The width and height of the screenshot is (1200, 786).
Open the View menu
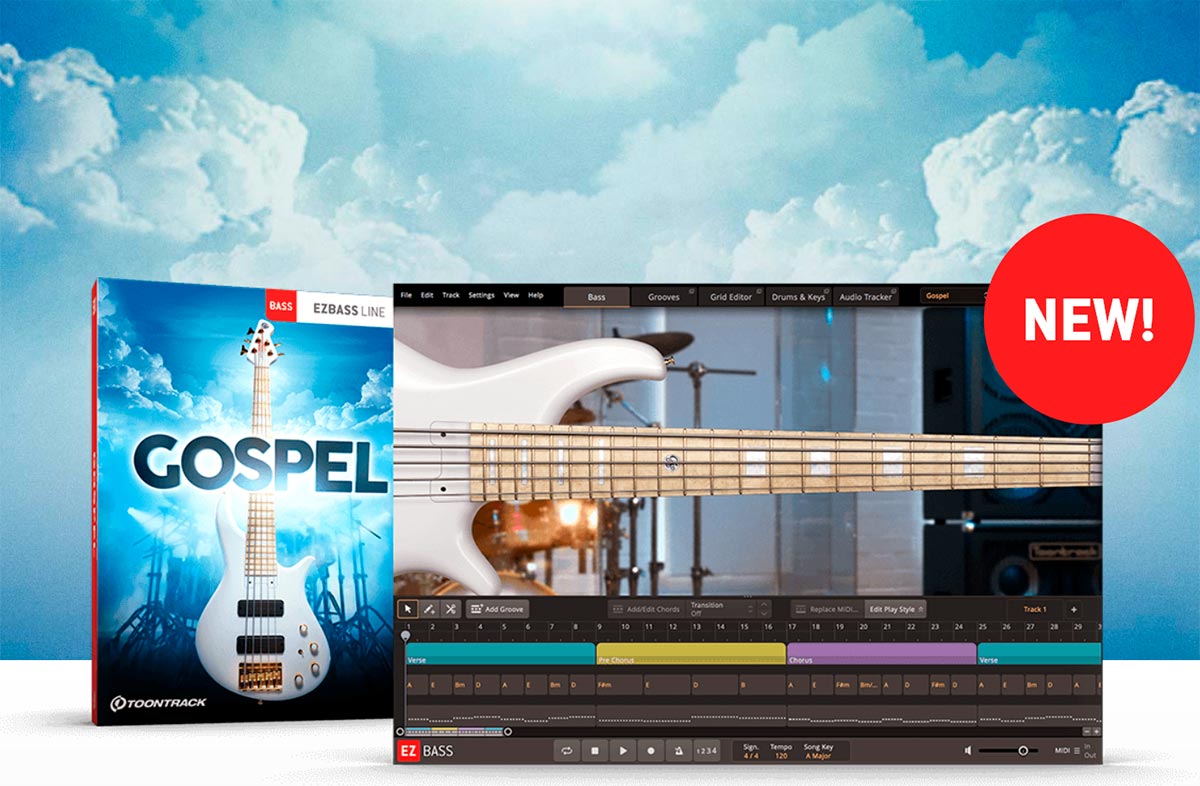511,296
